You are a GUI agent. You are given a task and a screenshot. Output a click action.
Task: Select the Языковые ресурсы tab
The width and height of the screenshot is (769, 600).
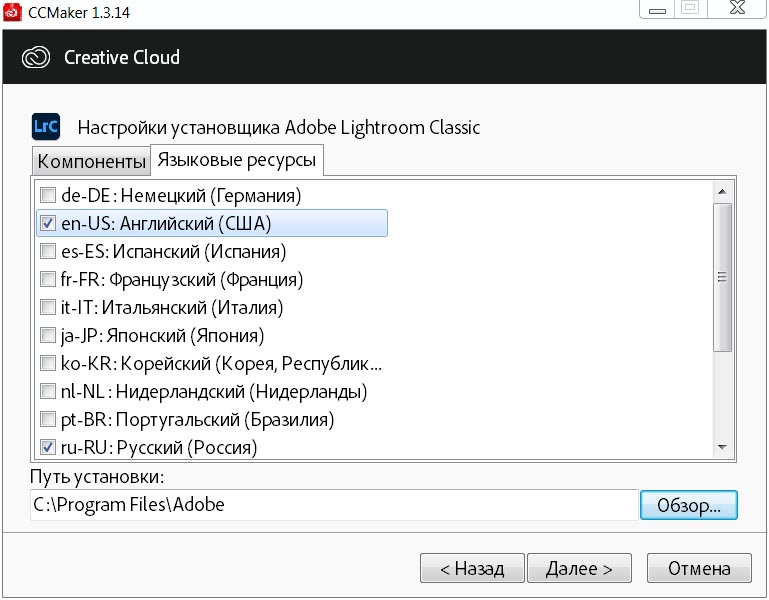click(x=236, y=159)
